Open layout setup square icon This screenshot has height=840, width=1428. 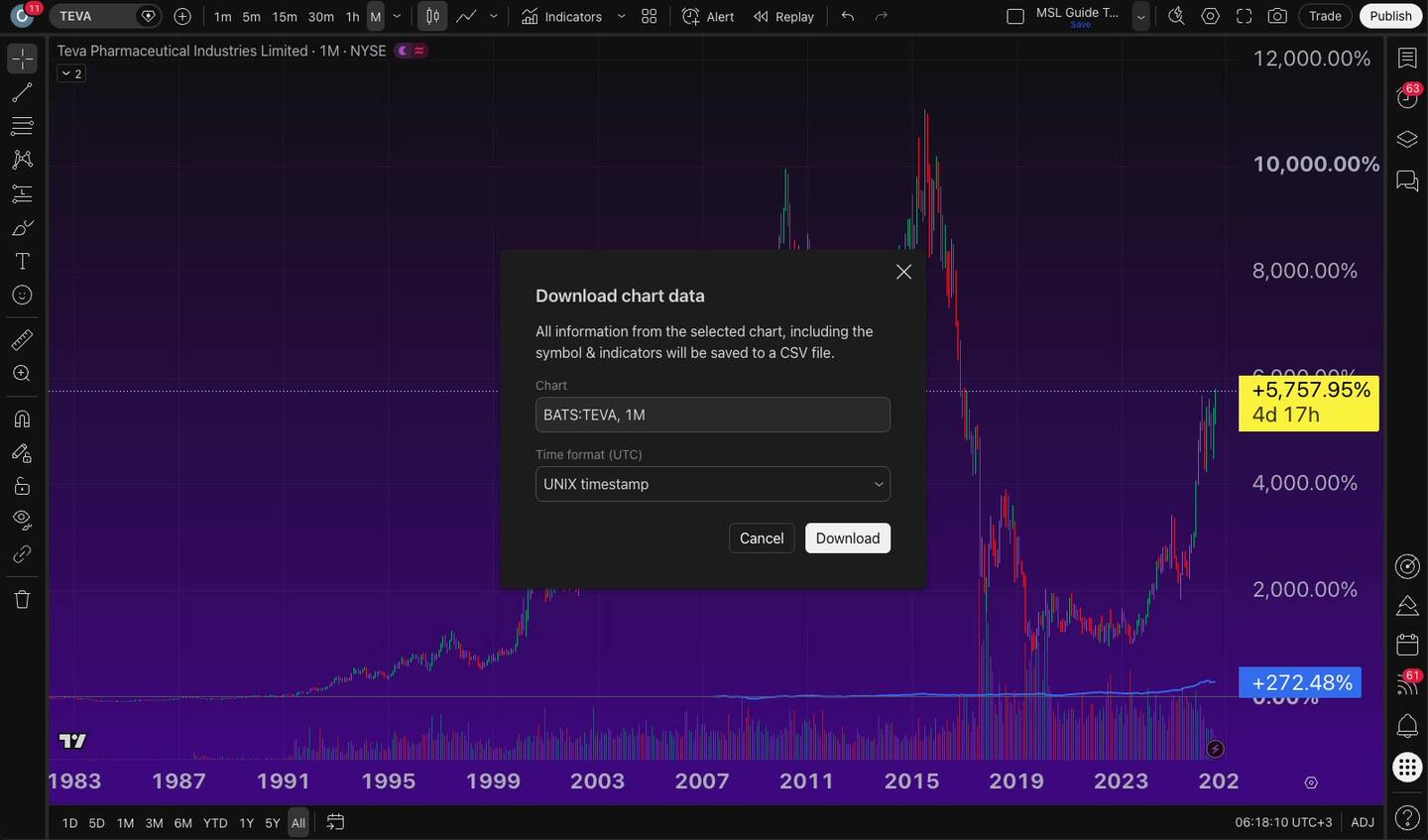(x=1015, y=17)
